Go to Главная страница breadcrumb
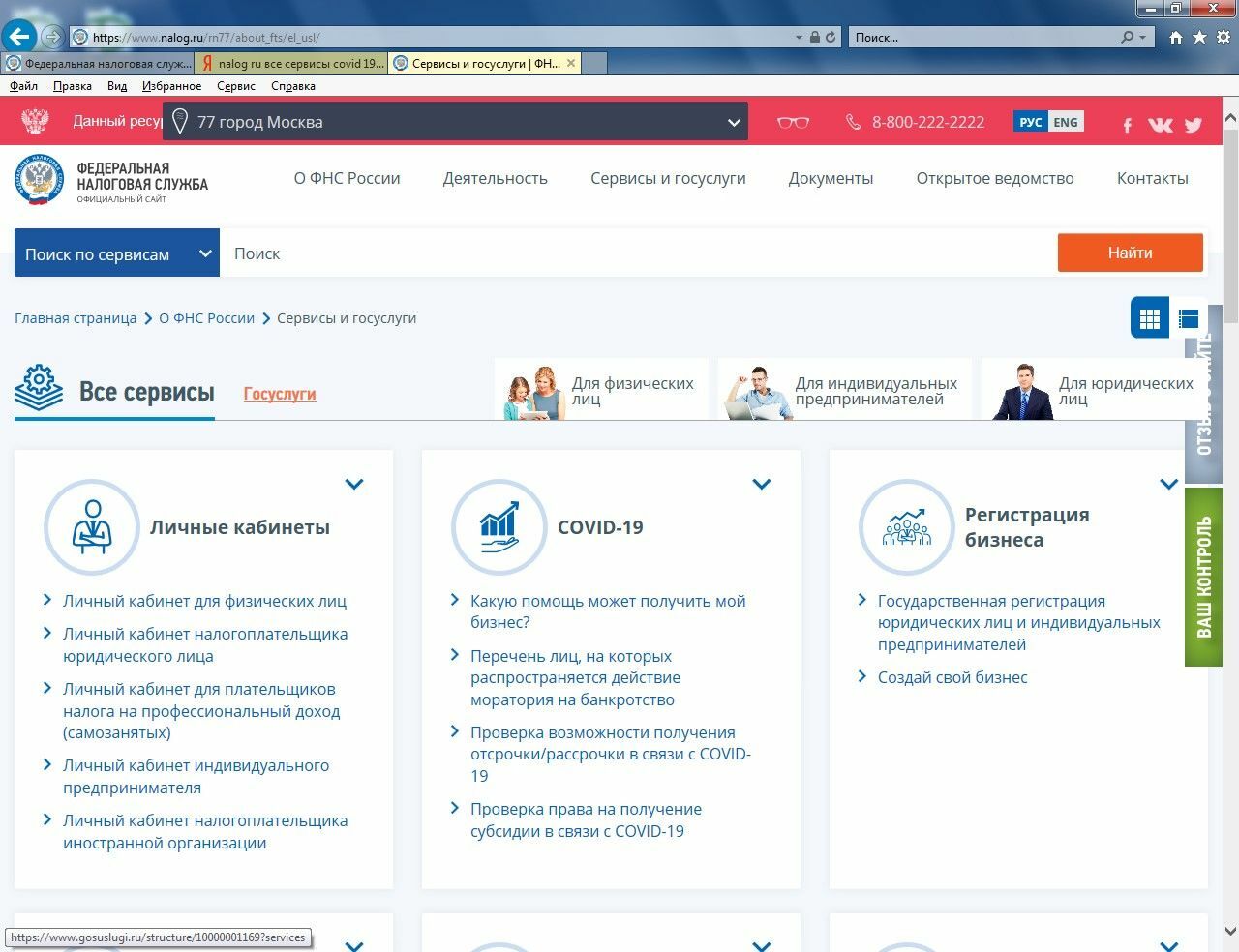The height and width of the screenshot is (952, 1239). click(76, 318)
